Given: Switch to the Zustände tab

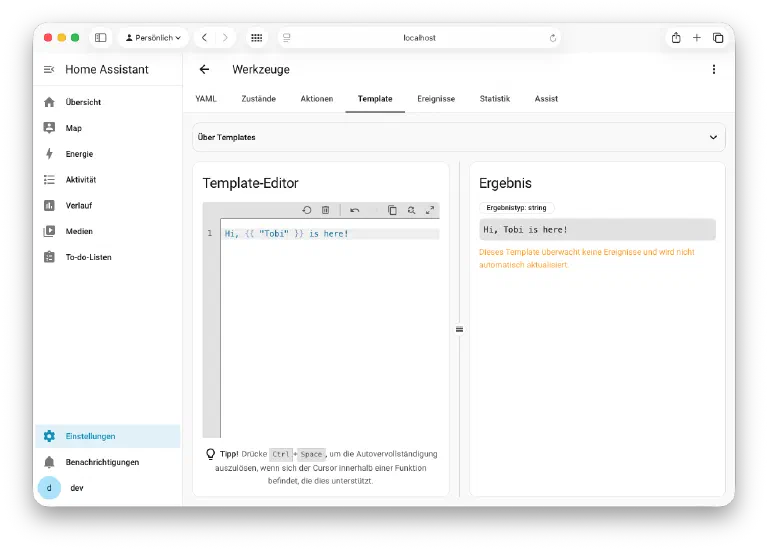Looking at the screenshot, I should (x=259, y=99).
